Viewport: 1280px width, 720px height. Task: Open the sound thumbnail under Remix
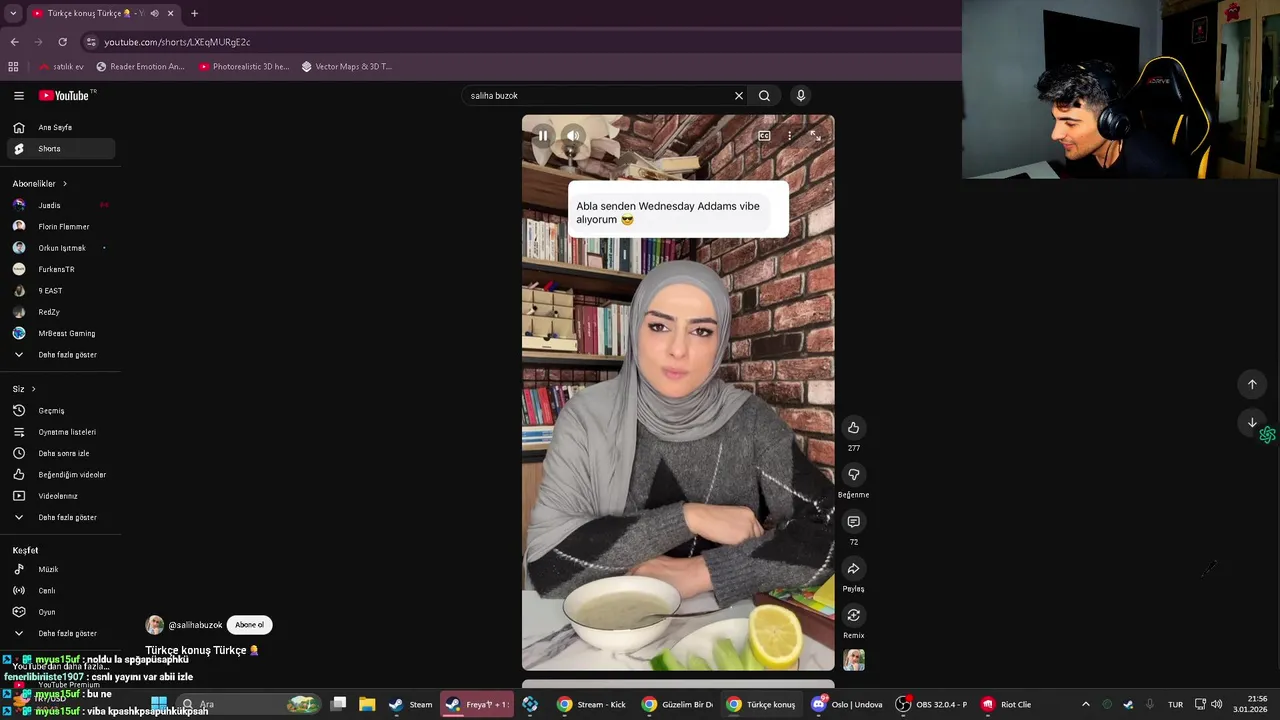click(853, 660)
